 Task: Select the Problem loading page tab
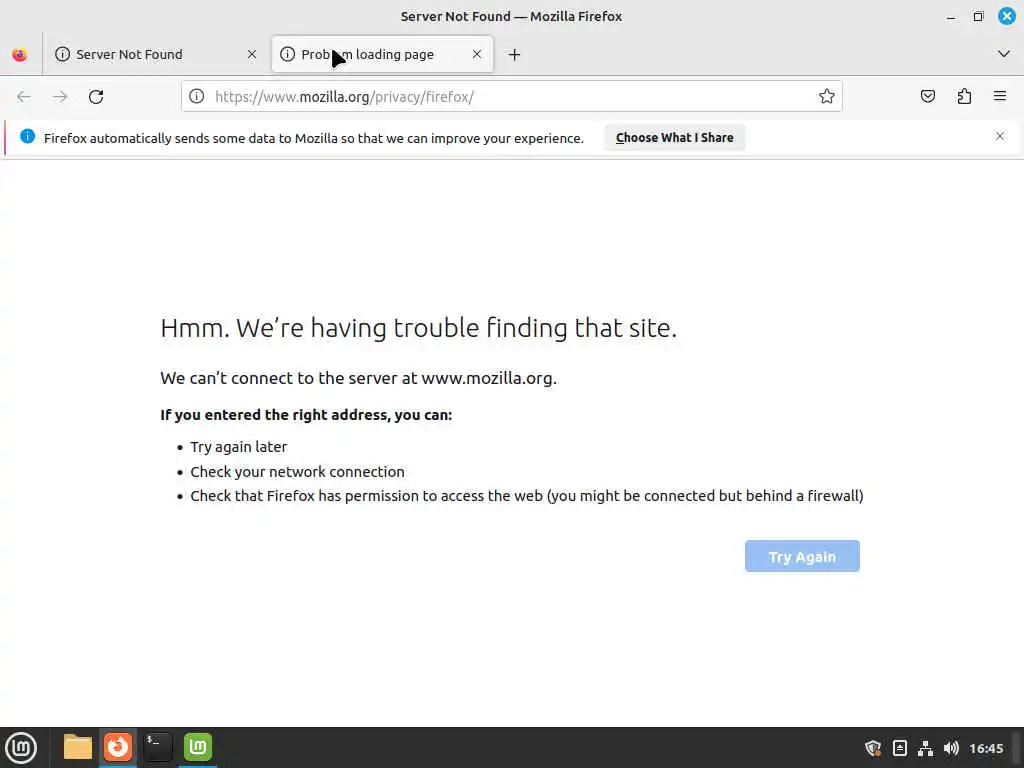tap(382, 54)
